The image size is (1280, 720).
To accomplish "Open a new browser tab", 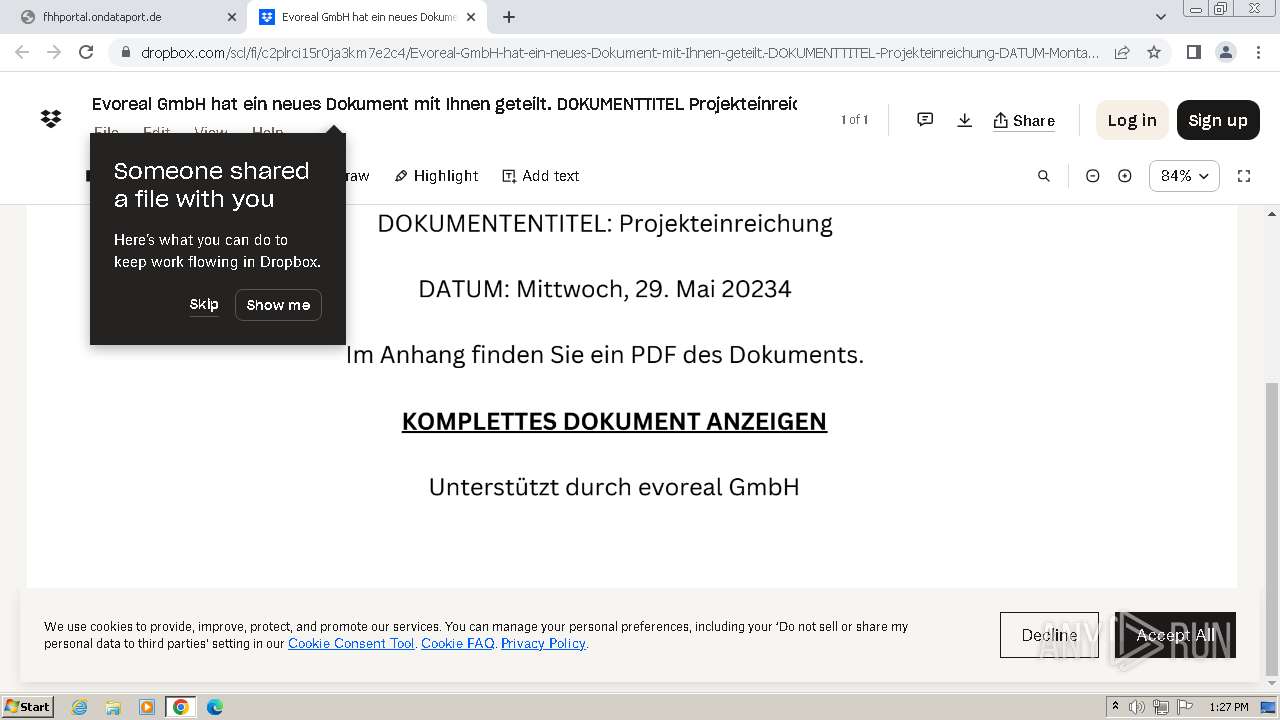I will pyautogui.click(x=509, y=17).
